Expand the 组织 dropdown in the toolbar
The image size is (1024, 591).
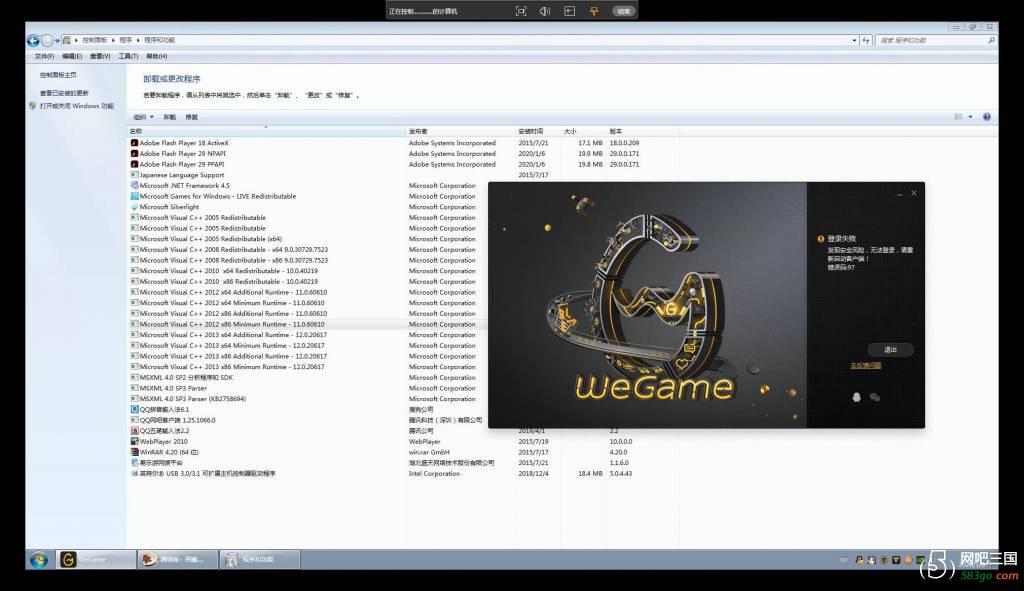[x=144, y=118]
